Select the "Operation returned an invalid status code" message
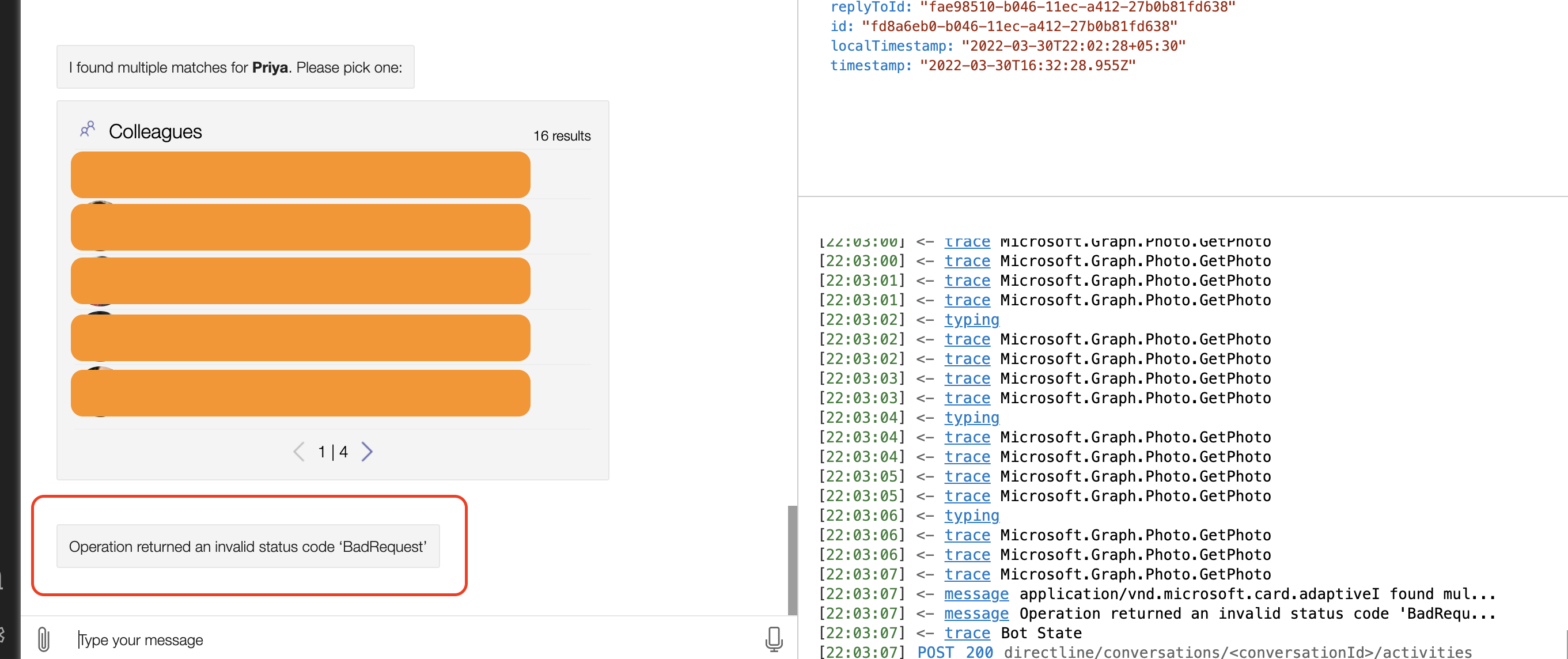Image resolution: width=1568 pixels, height=659 pixels. (x=248, y=546)
